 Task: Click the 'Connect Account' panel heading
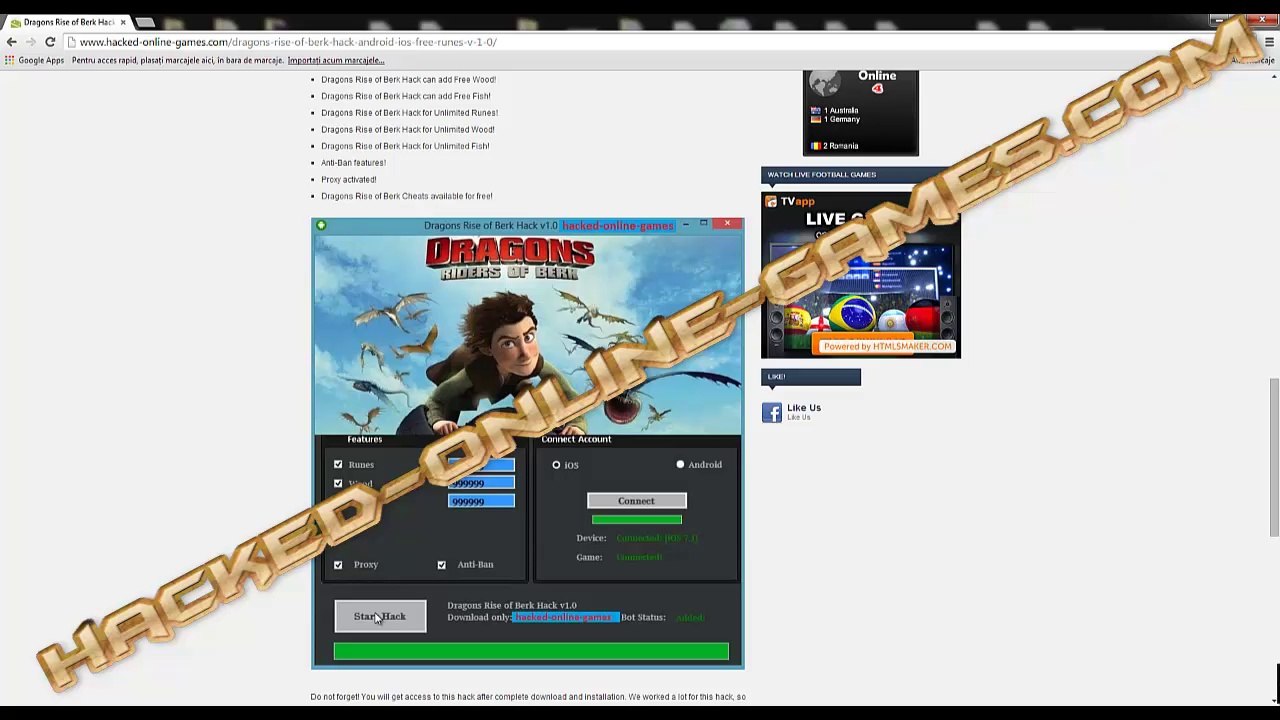tap(576, 439)
